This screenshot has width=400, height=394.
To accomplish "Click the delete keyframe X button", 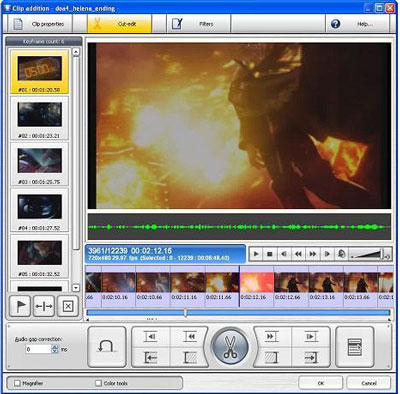I will [68, 306].
